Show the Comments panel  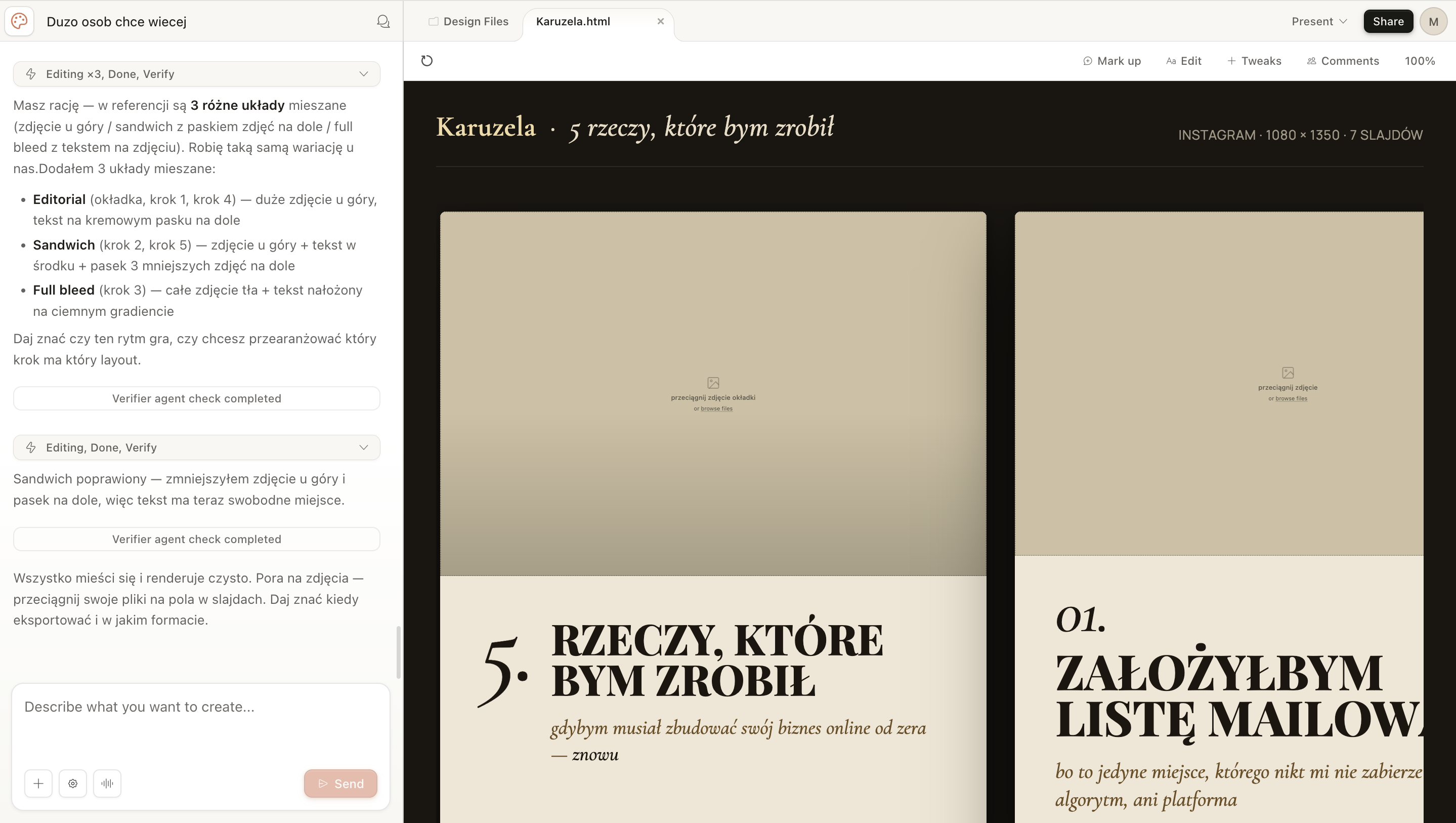click(1343, 61)
